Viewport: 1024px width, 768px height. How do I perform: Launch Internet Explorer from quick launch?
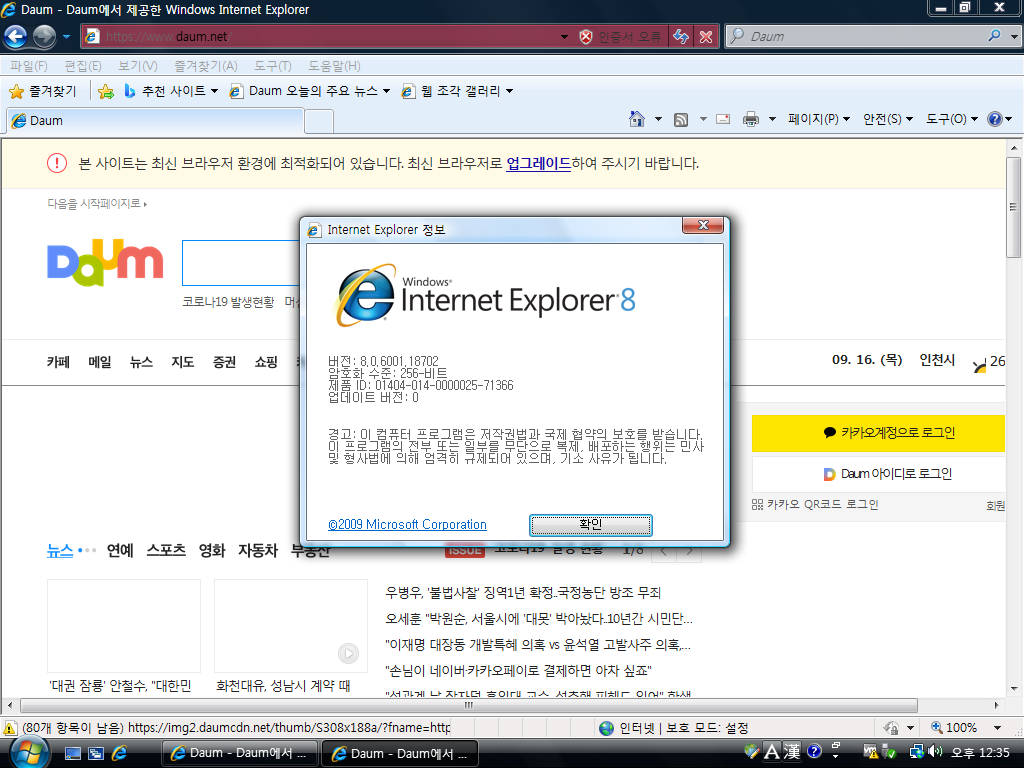120,753
